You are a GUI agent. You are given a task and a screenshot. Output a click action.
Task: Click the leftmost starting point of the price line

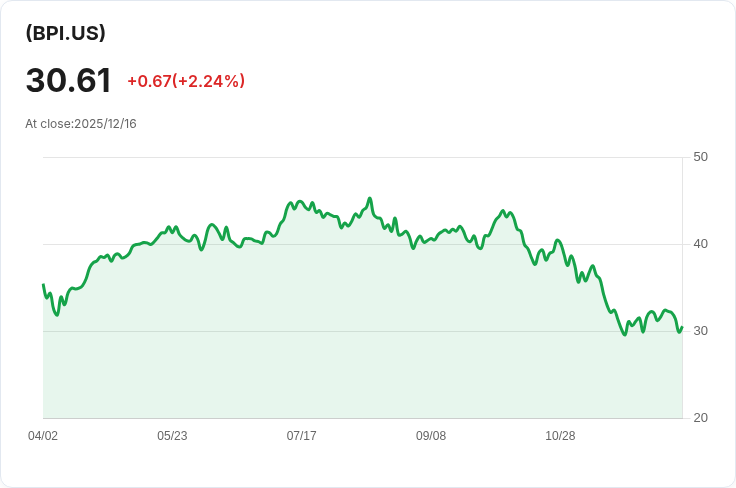(x=43, y=285)
